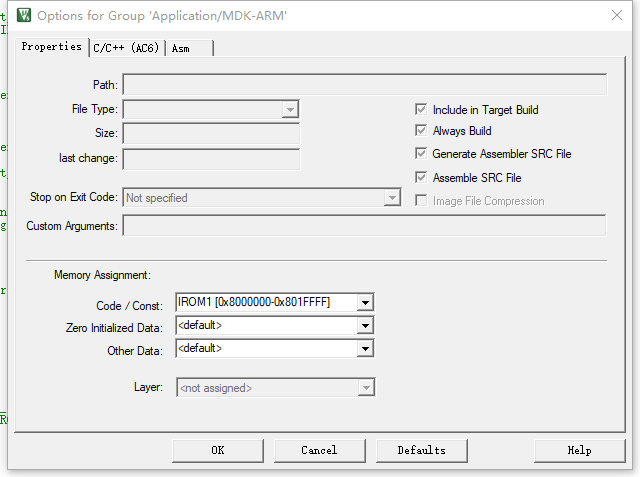Click the Generate Assembler SRC File label
Image resolution: width=640 pixels, height=477 pixels.
tap(502, 154)
